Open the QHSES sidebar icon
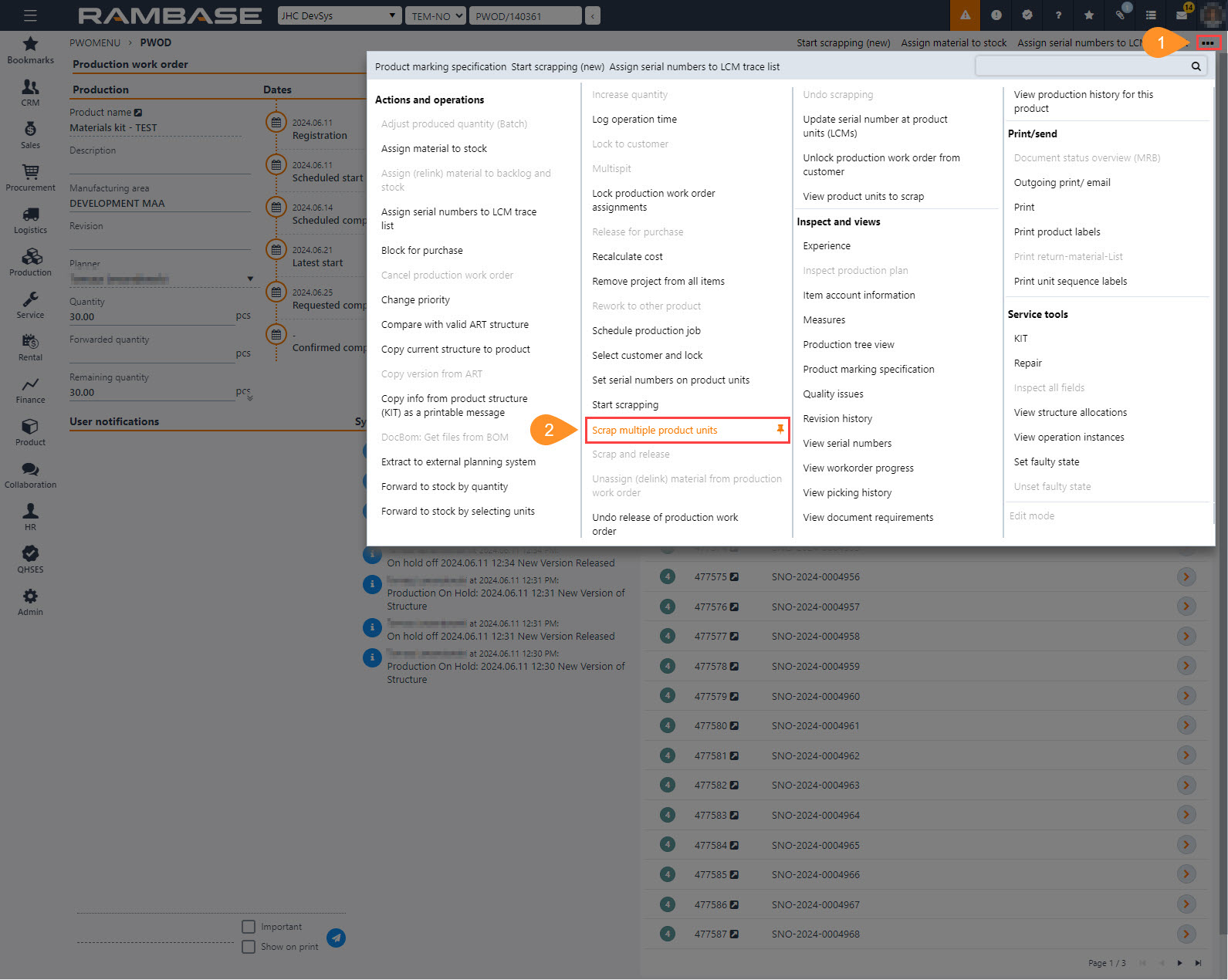This screenshot has height=980, width=1228. (30, 559)
